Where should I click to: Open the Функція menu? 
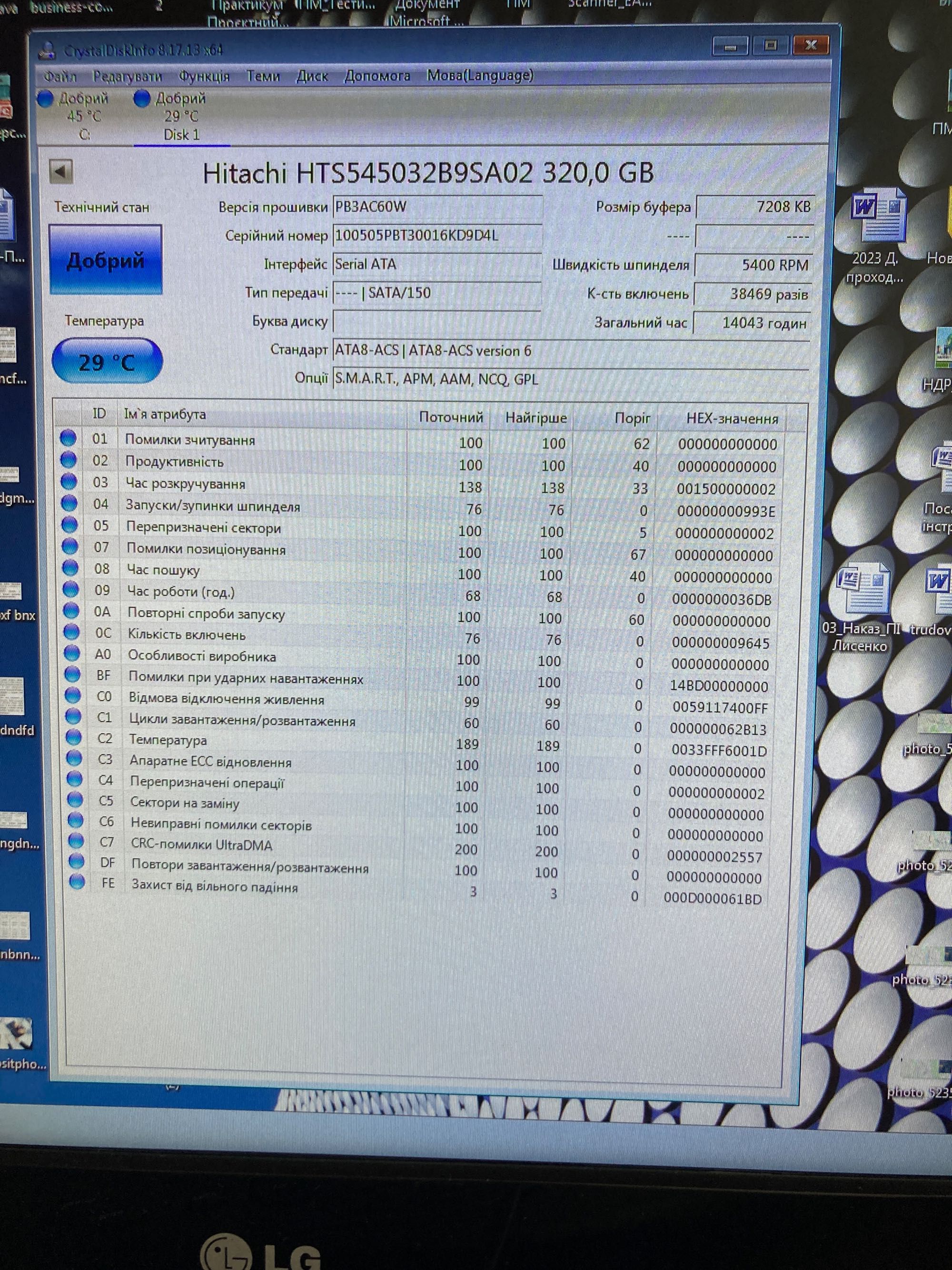[204, 76]
